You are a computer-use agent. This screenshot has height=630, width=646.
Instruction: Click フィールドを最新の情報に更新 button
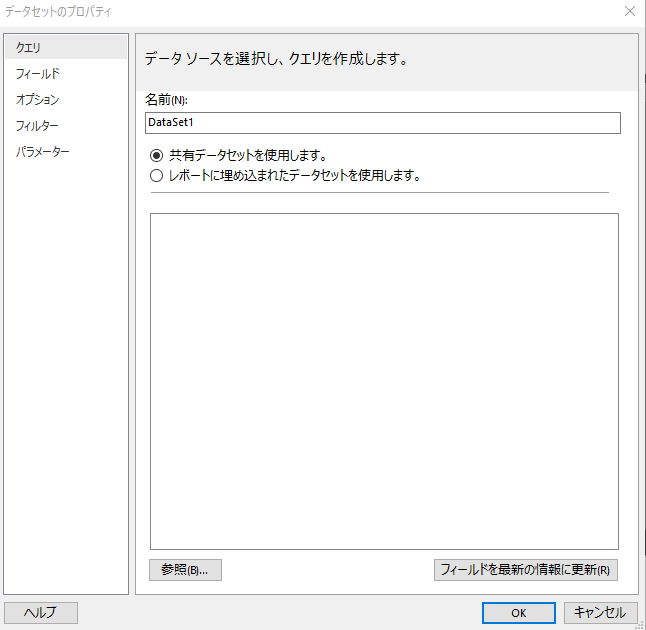coord(527,570)
